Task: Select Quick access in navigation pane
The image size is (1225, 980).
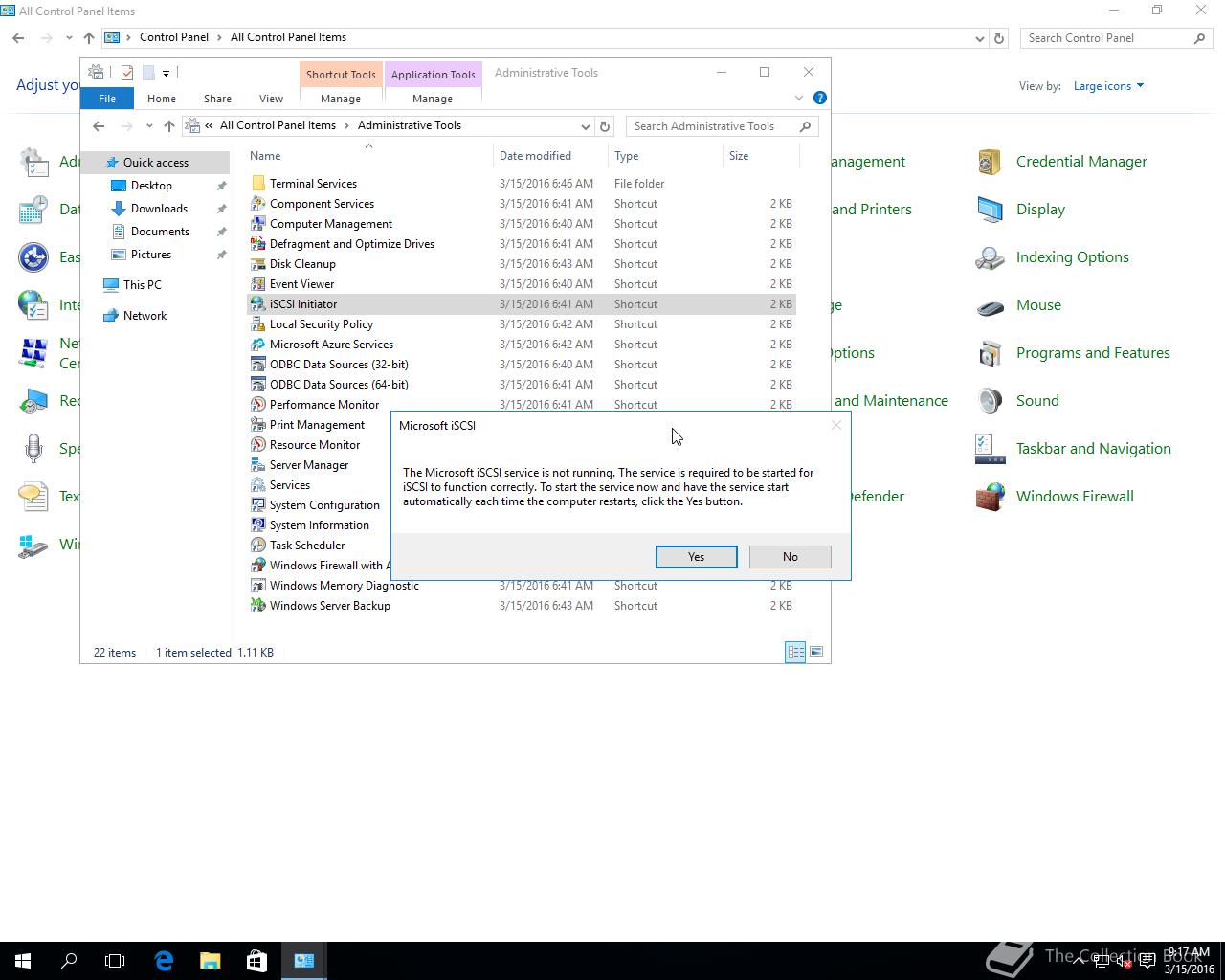Action: point(155,163)
